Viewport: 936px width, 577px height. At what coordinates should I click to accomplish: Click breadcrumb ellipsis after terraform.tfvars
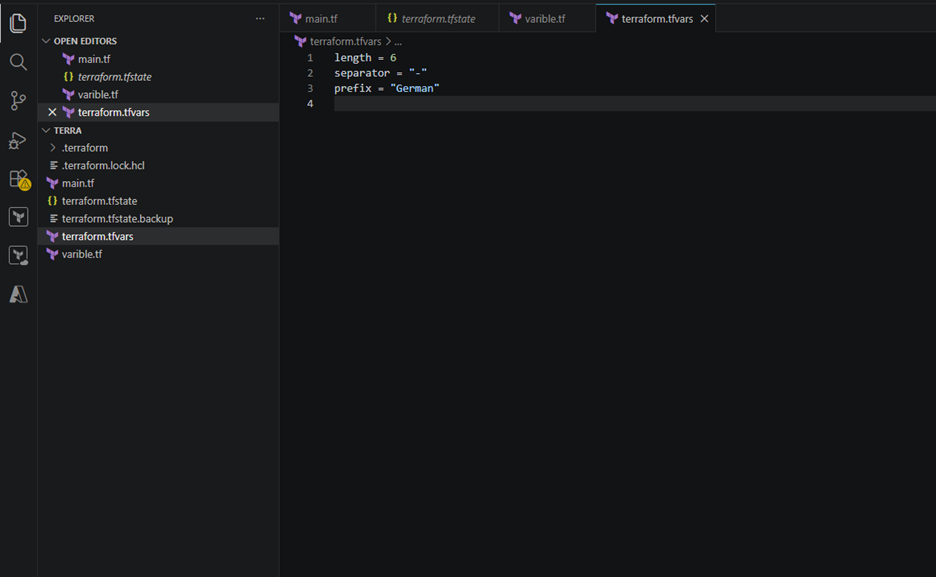[x=398, y=42]
